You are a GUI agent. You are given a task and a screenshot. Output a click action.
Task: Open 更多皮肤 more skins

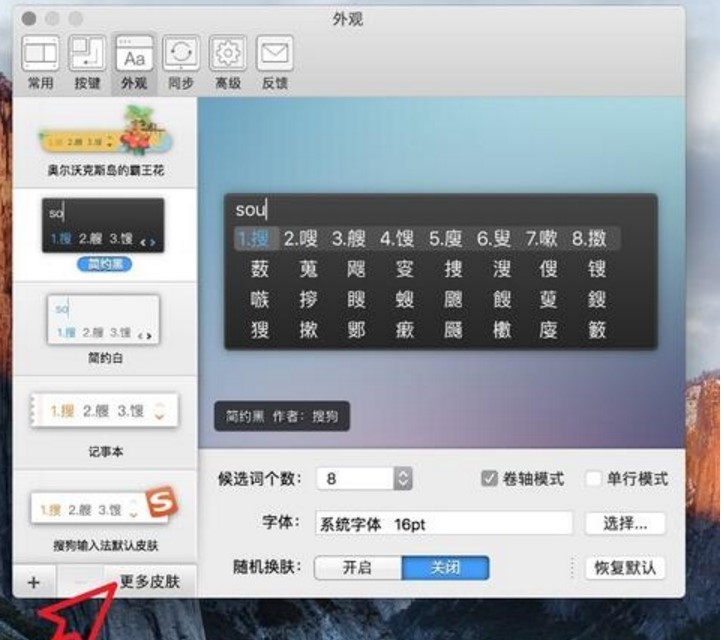150,581
